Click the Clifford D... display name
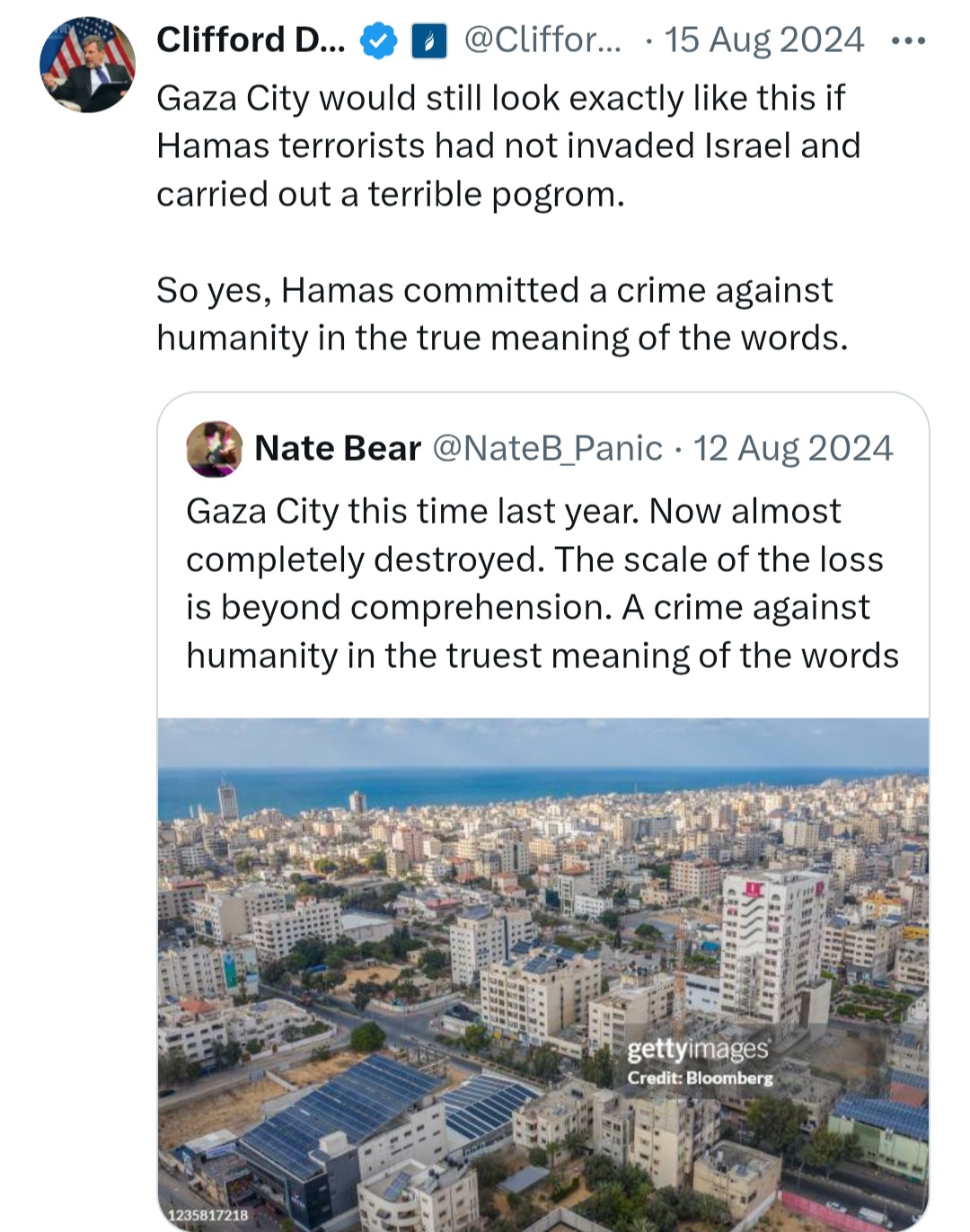Image resolution: width=970 pixels, height=1232 pixels. point(251,40)
